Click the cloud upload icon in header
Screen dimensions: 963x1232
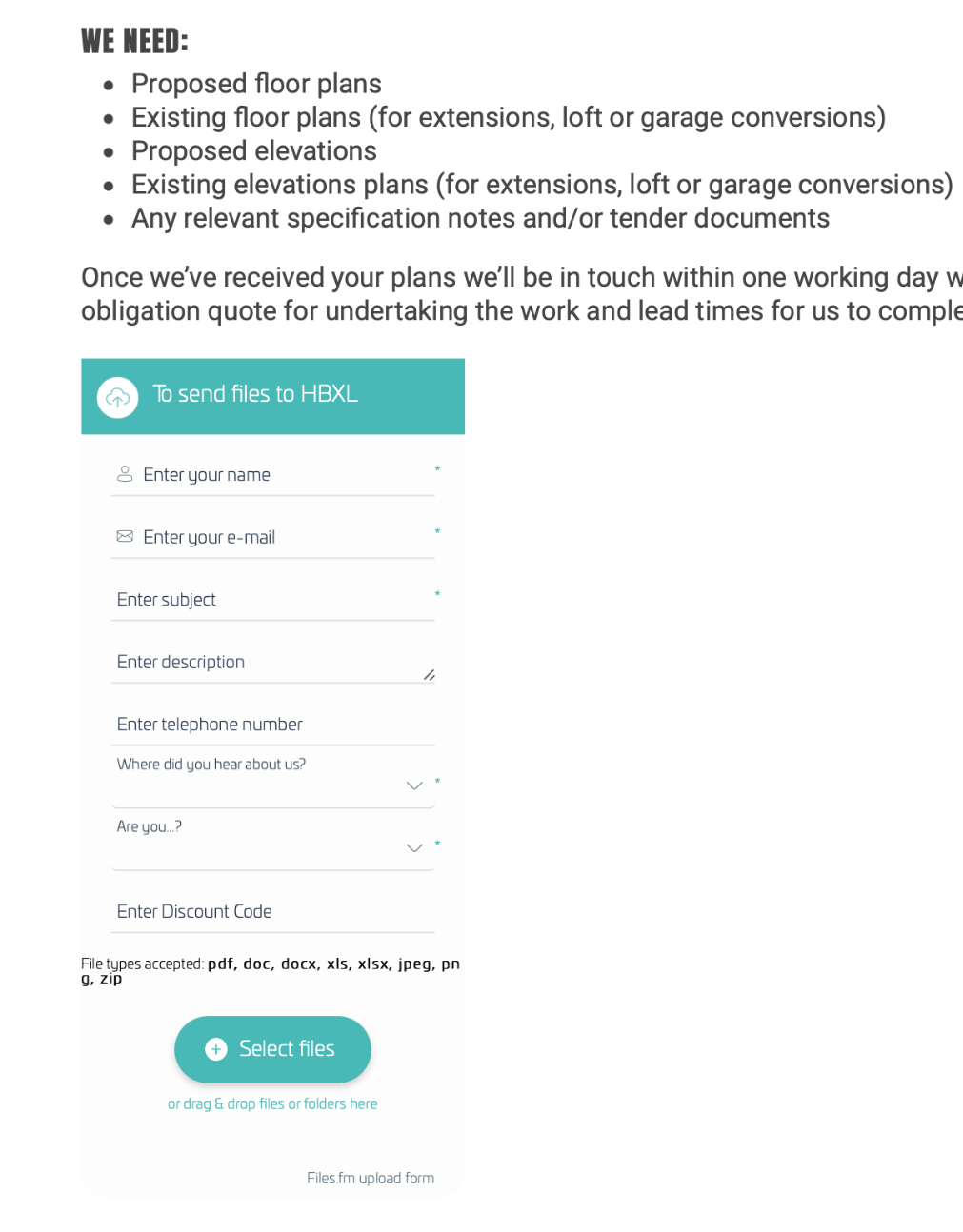click(x=118, y=397)
